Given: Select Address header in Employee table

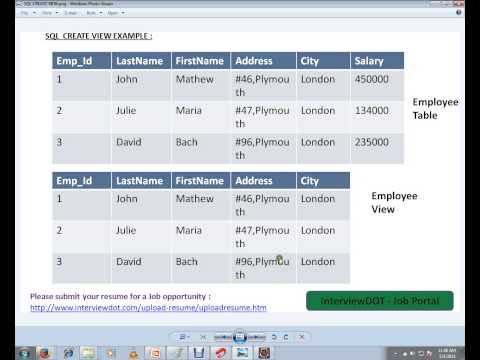Looking at the screenshot, I should (263, 61).
